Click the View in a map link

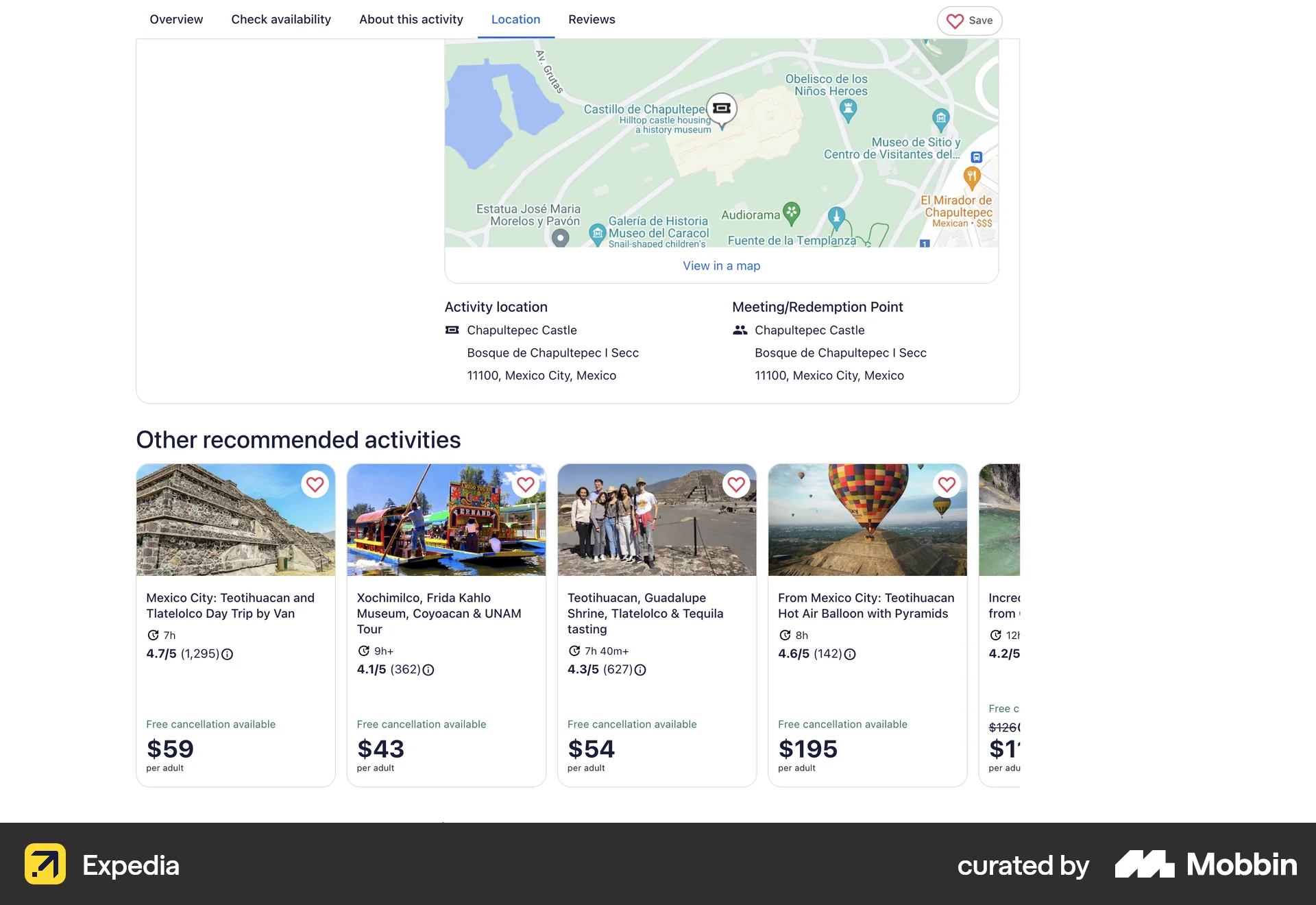pos(721,265)
